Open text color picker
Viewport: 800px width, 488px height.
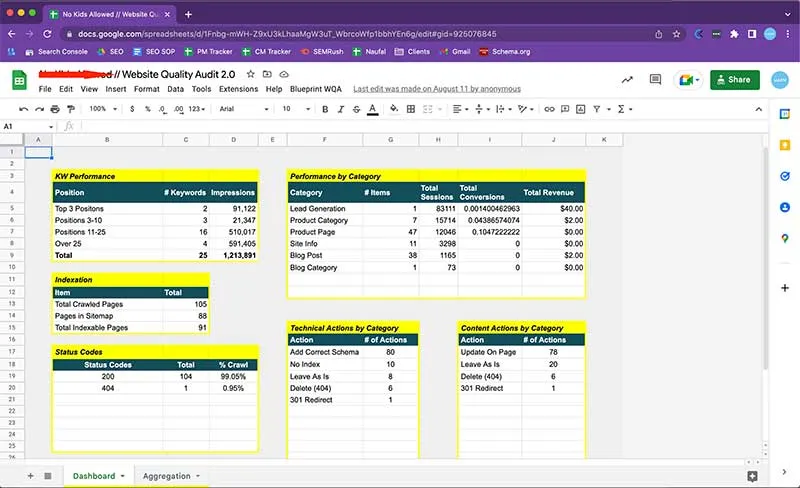(x=372, y=109)
